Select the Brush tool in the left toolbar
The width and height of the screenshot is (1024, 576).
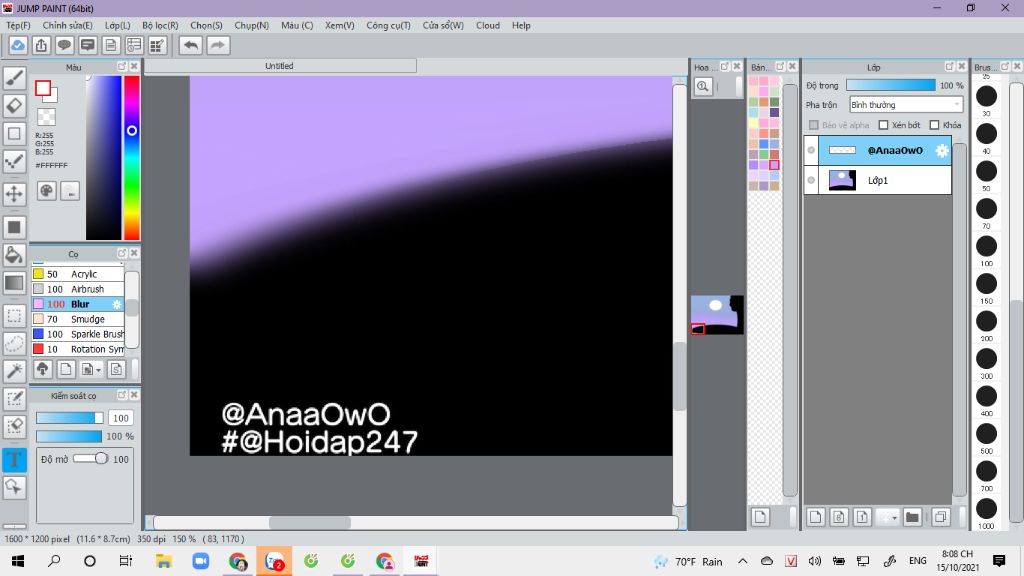coord(14,78)
